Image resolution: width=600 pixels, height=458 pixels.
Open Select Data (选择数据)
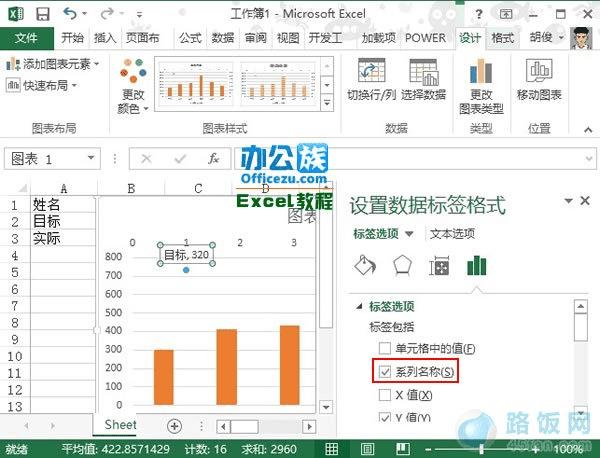(423, 80)
